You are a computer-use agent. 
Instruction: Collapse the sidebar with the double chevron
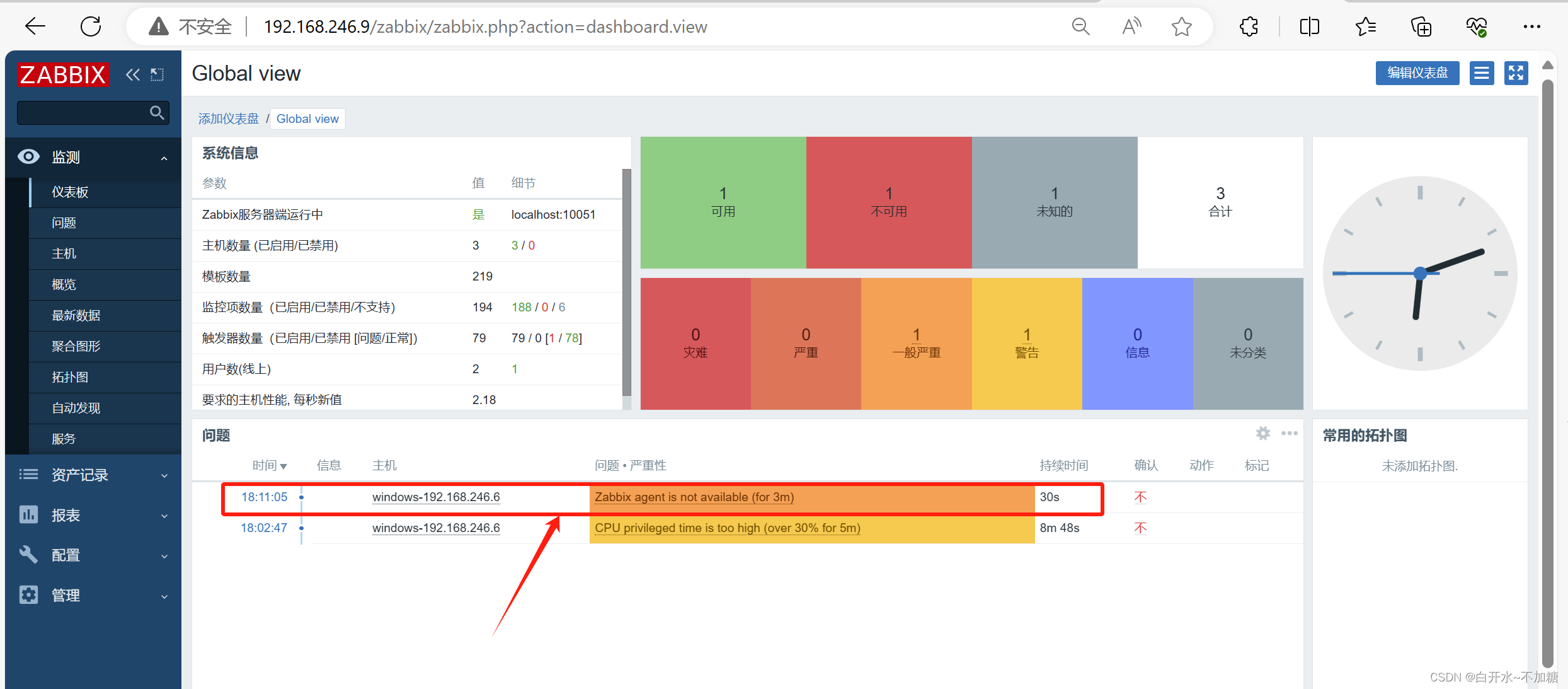click(132, 75)
